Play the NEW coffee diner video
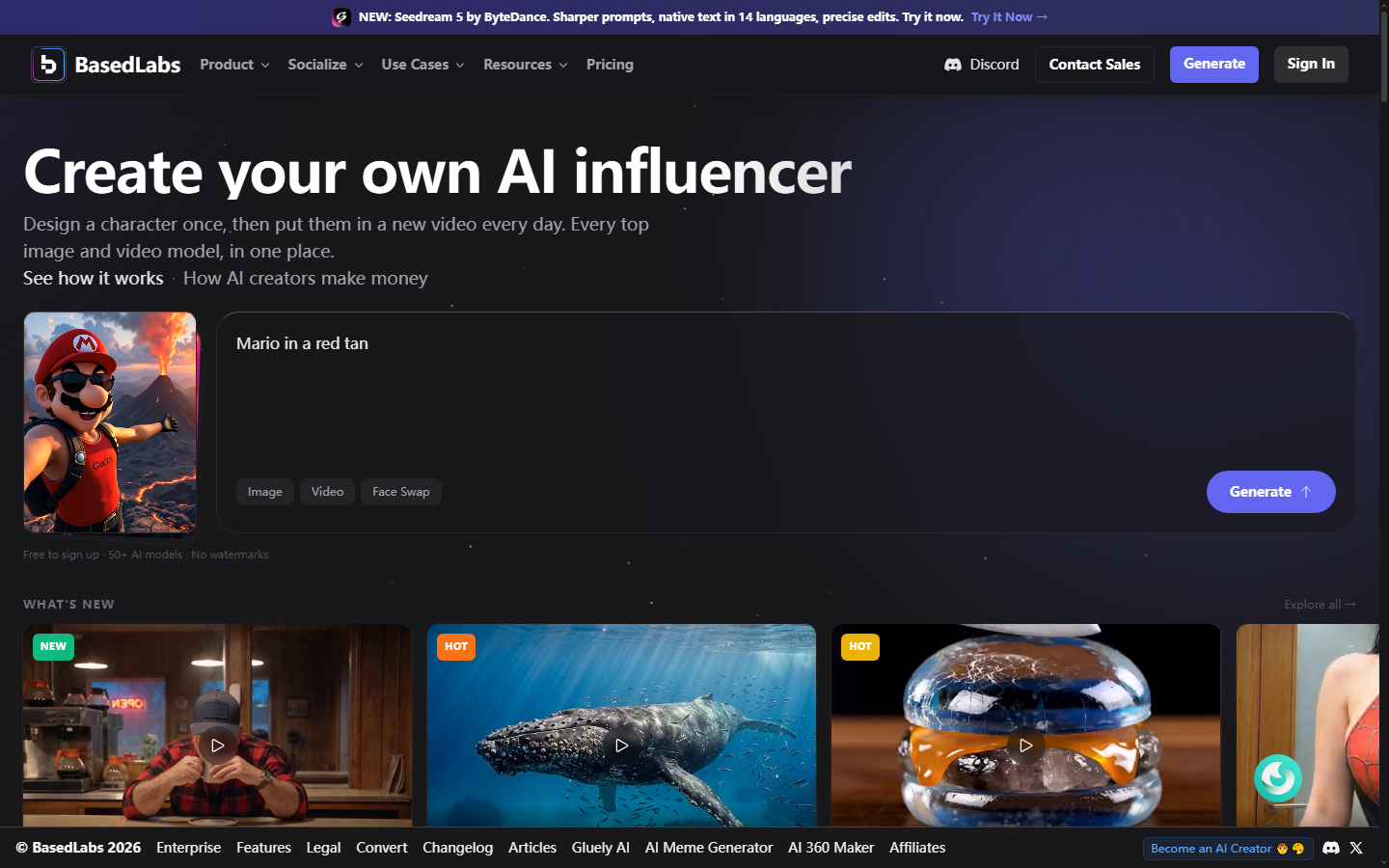The image size is (1389, 868). click(x=217, y=746)
